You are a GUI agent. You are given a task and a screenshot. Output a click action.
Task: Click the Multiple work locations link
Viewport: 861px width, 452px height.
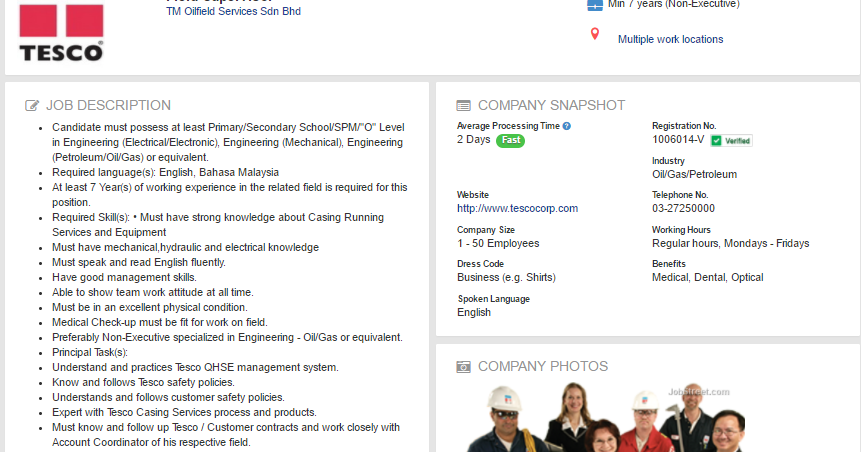pyautogui.click(x=670, y=39)
